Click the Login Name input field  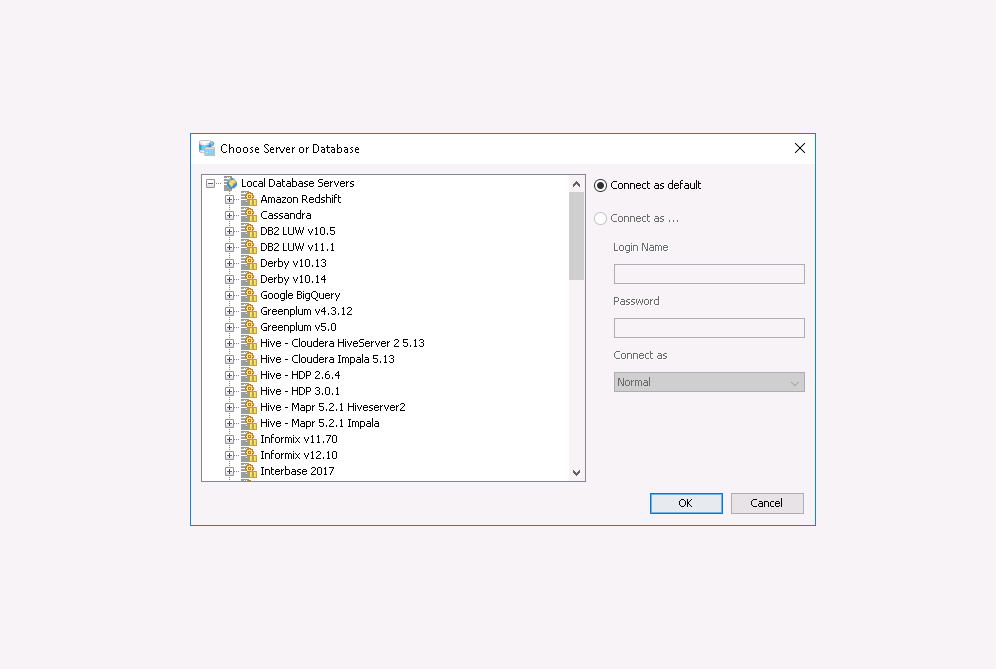[x=709, y=274]
